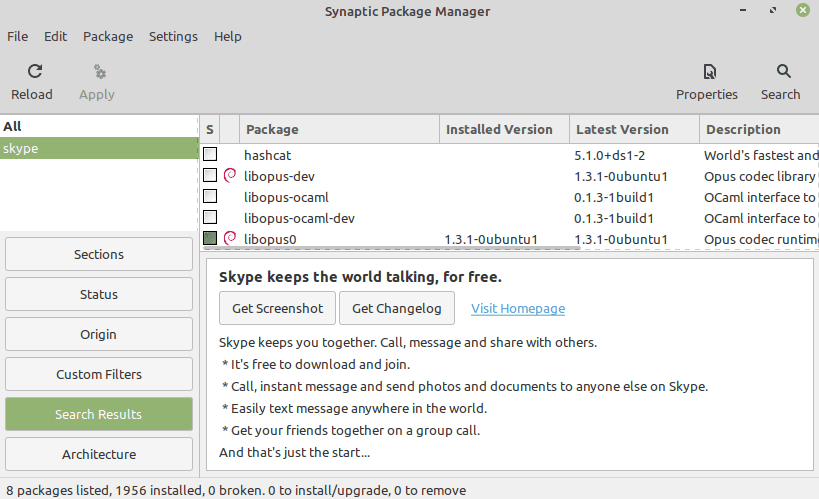Click the Get Screenshot button
The width and height of the screenshot is (819, 499).
click(277, 308)
